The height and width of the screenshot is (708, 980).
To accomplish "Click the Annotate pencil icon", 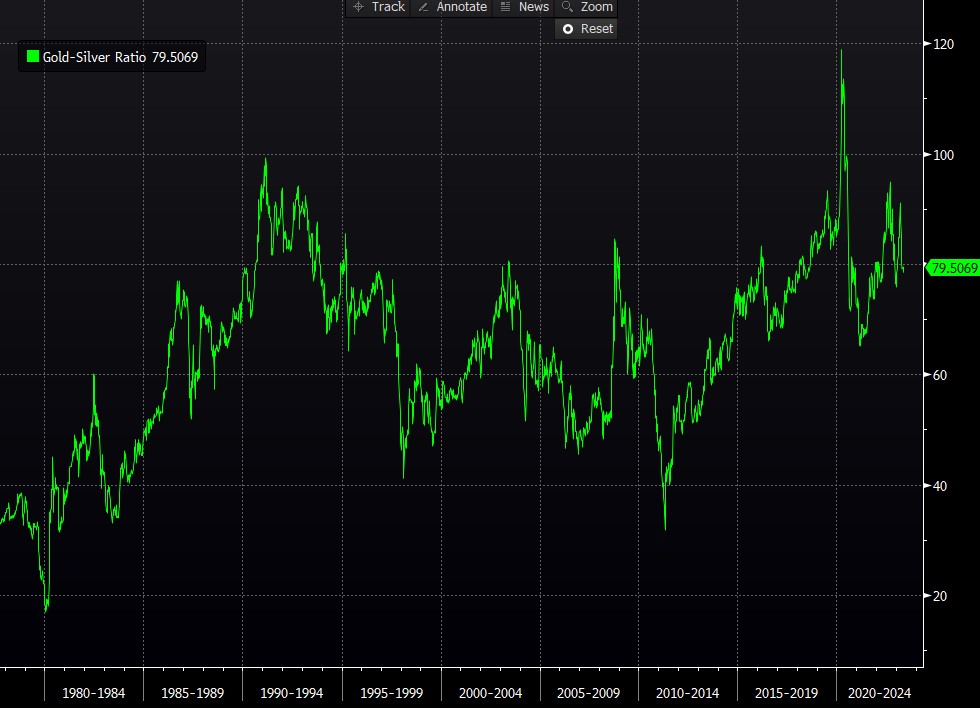I will [423, 7].
